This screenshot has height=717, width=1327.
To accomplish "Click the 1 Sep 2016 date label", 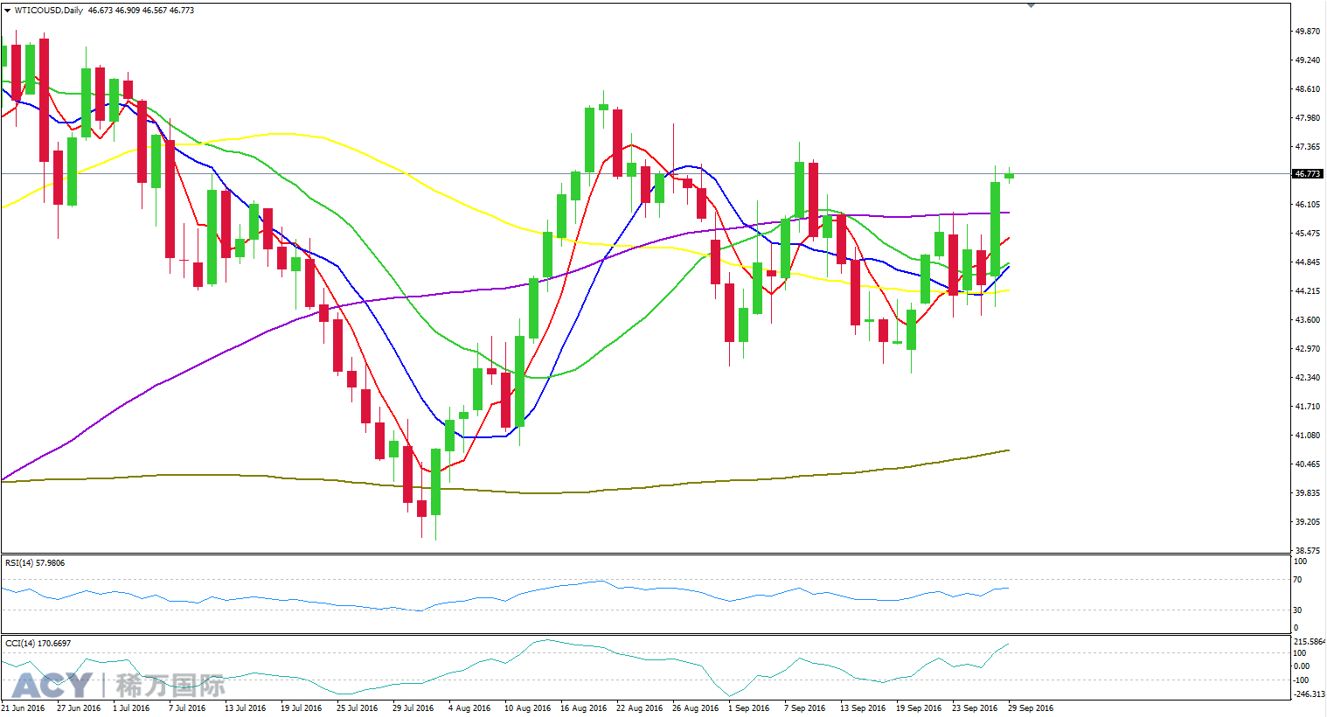I will pos(751,708).
